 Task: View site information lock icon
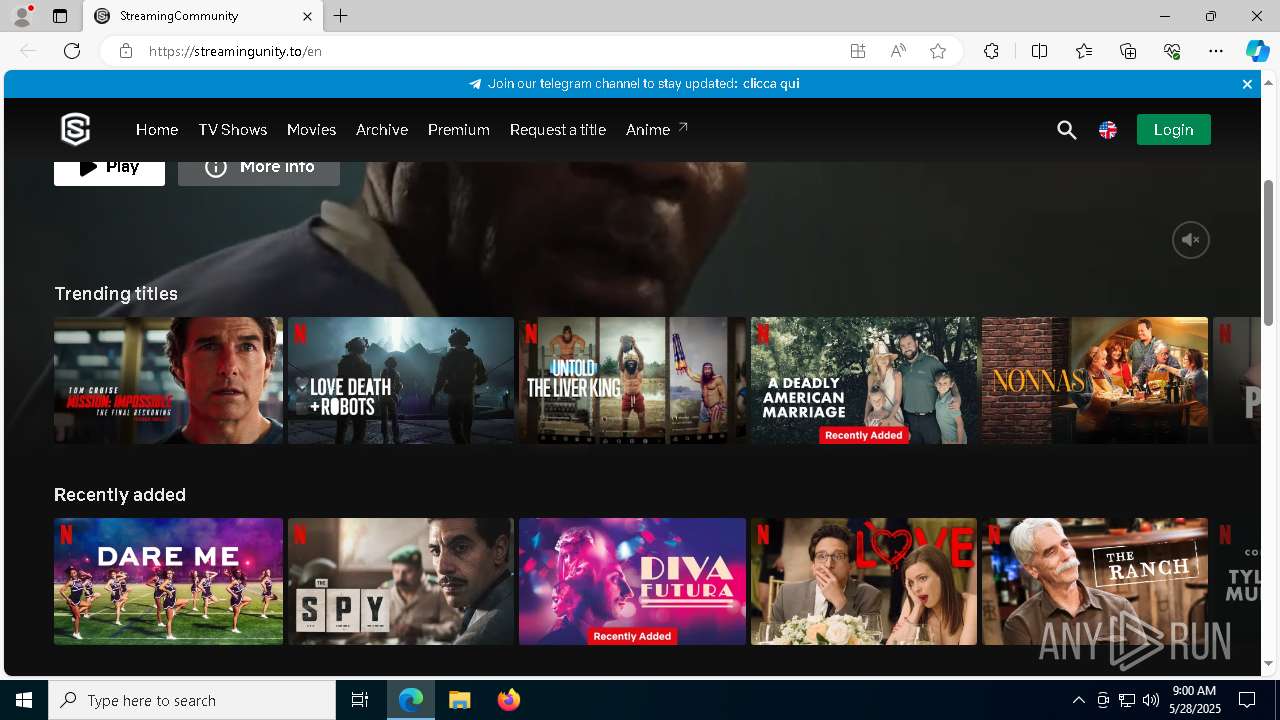pyautogui.click(x=125, y=51)
